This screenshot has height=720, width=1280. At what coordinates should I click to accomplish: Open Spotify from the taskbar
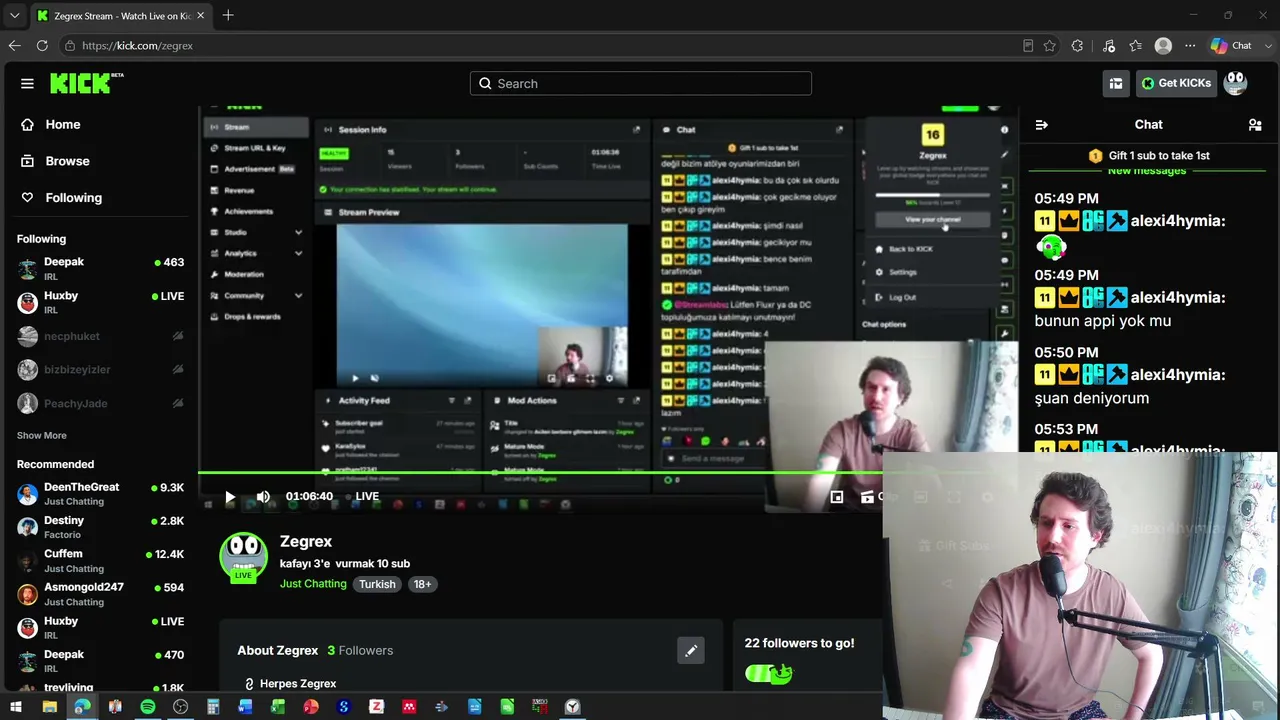(x=148, y=707)
